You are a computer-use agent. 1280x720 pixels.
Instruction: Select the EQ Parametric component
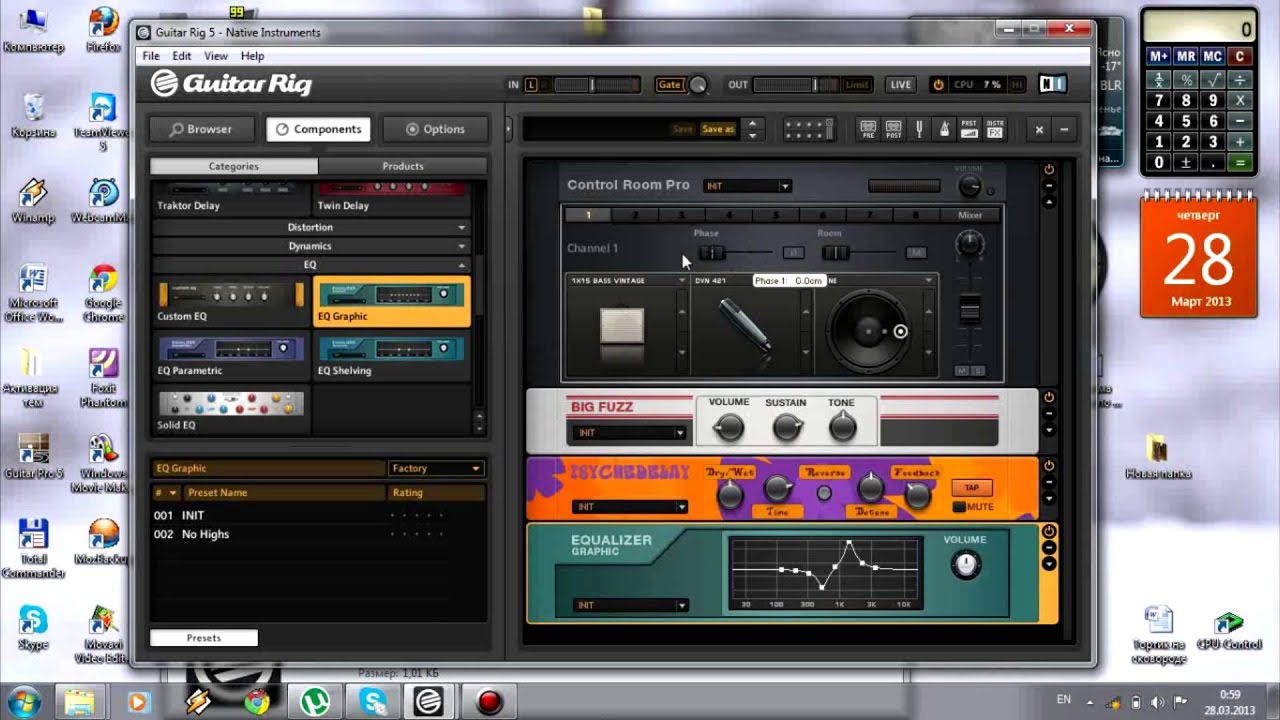tap(231, 355)
